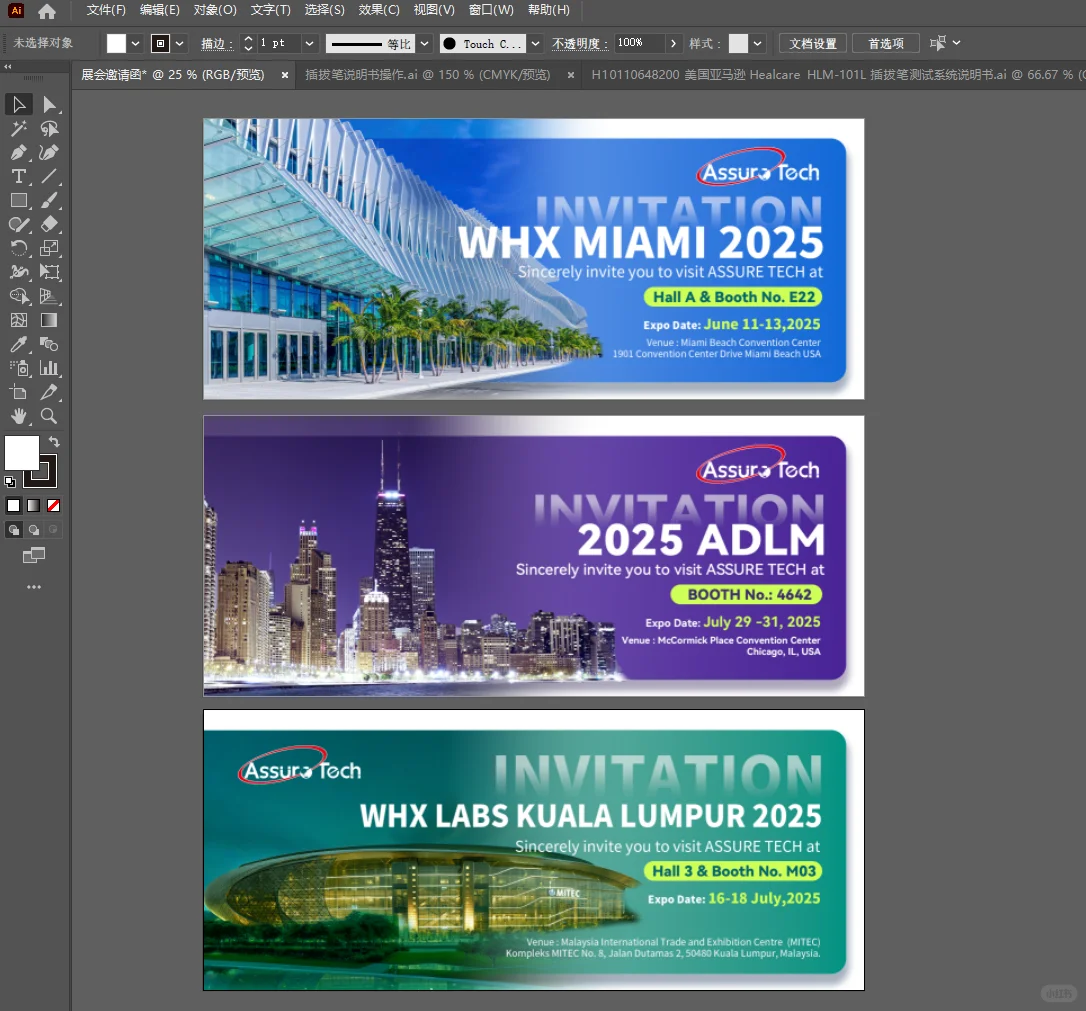Expand the opacity 100% arrow
Image resolution: width=1086 pixels, height=1011 pixels.
673,44
